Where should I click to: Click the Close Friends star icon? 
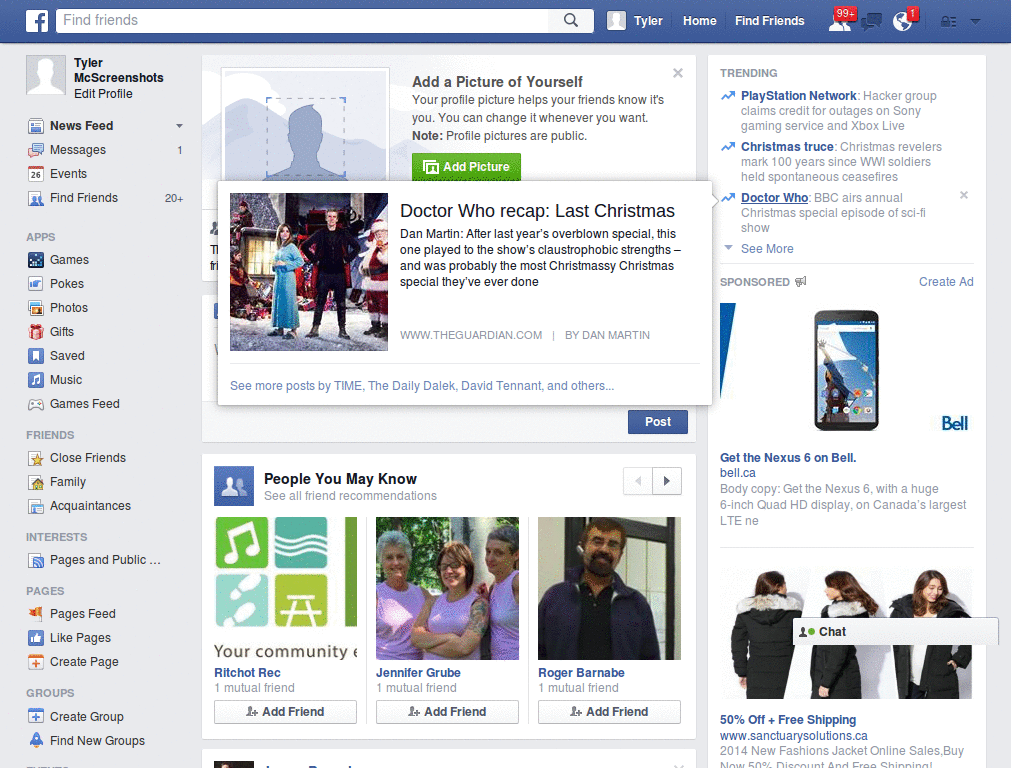click(x=36, y=458)
